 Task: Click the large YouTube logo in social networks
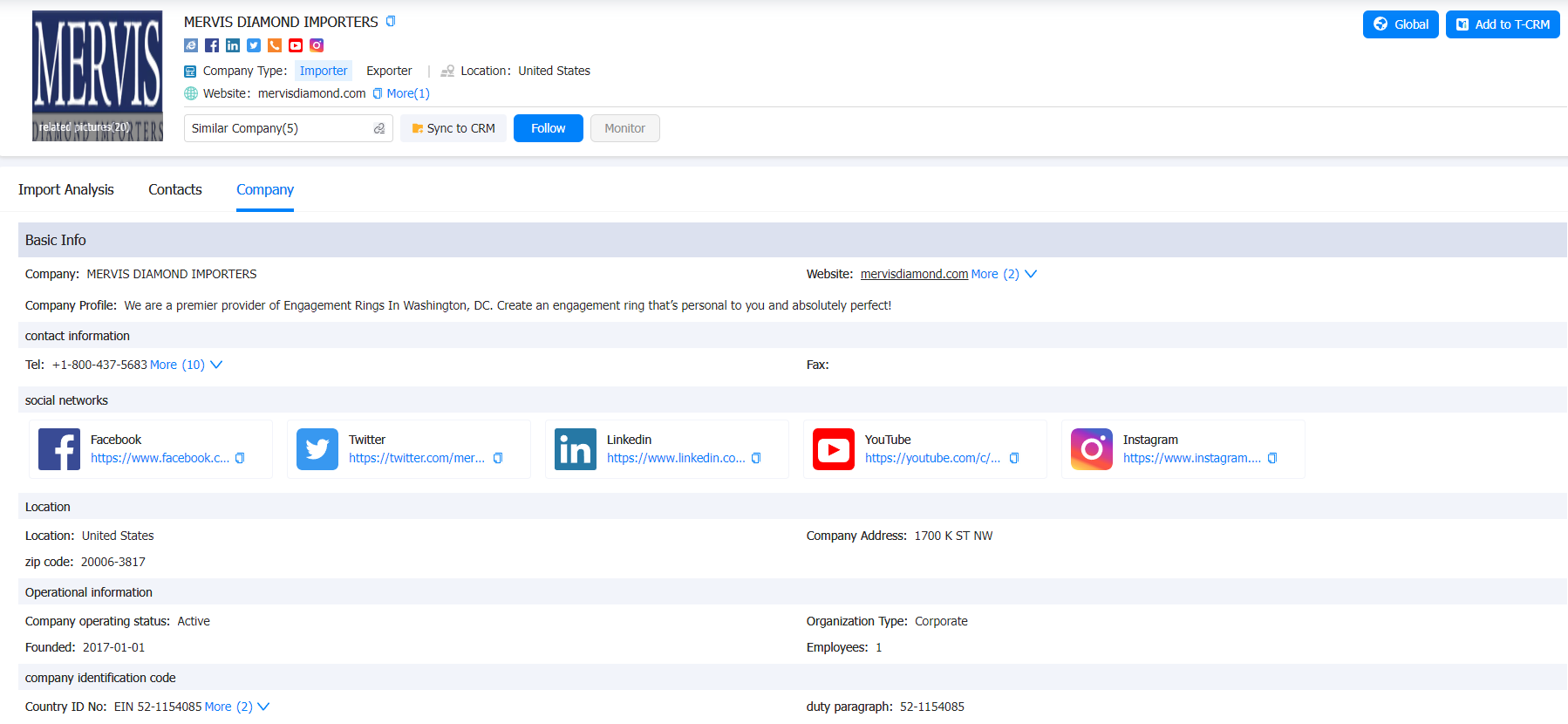[x=834, y=449]
